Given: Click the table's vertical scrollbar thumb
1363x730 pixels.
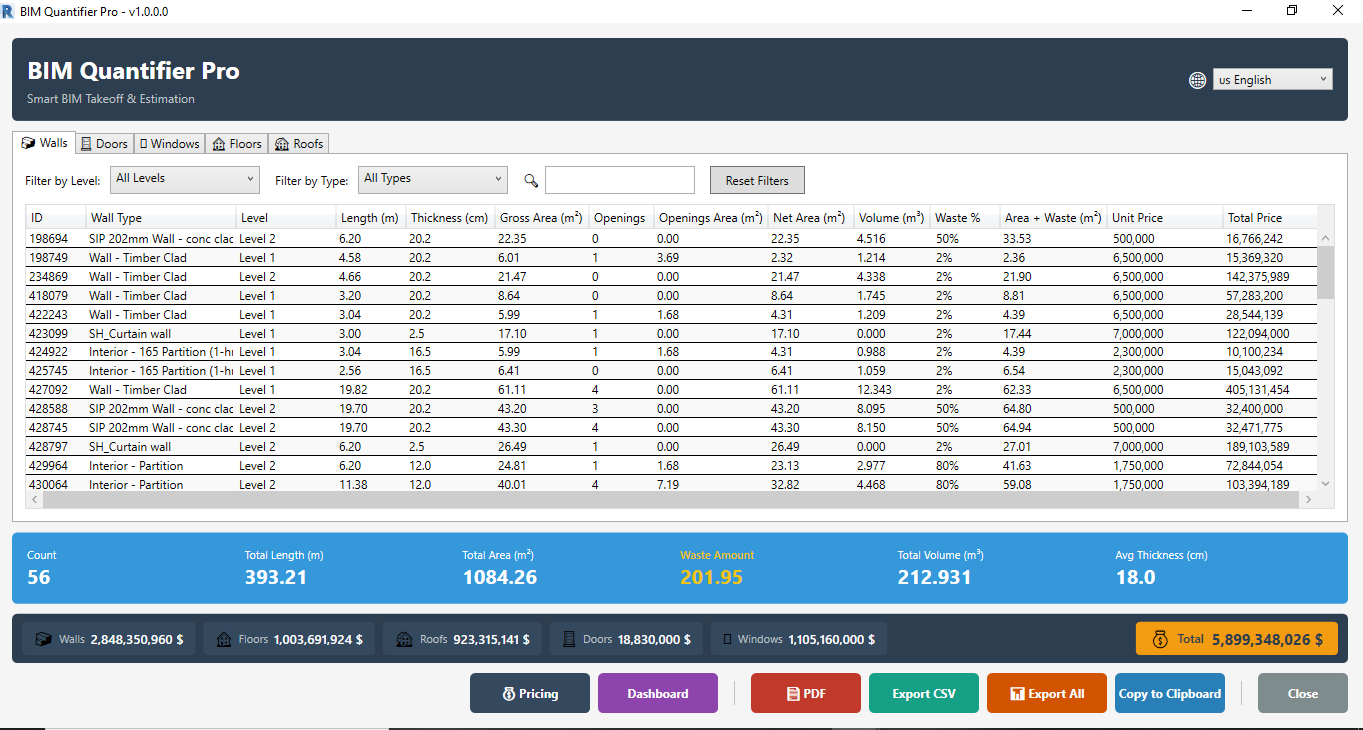Looking at the screenshot, I should (x=1326, y=272).
